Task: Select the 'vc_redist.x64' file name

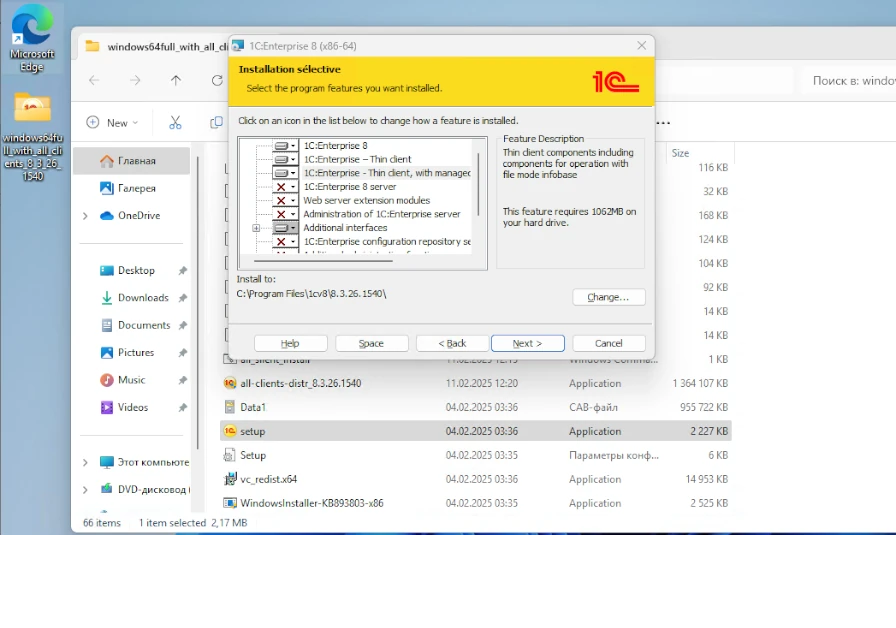Action: pos(269,479)
